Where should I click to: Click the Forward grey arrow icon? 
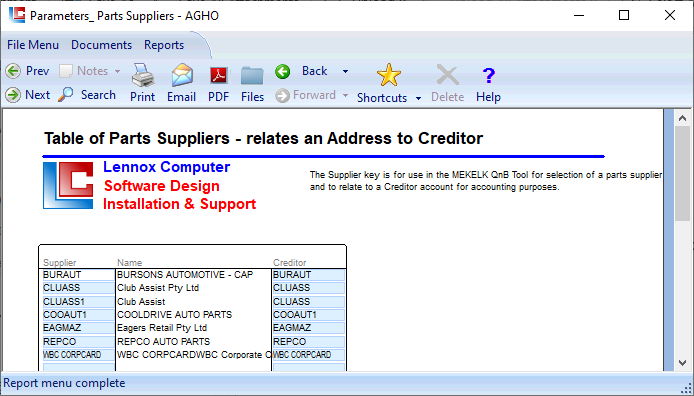[282, 95]
